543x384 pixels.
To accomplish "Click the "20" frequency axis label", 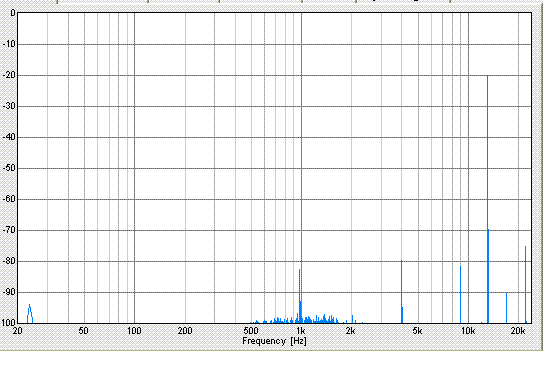I will point(18,331).
